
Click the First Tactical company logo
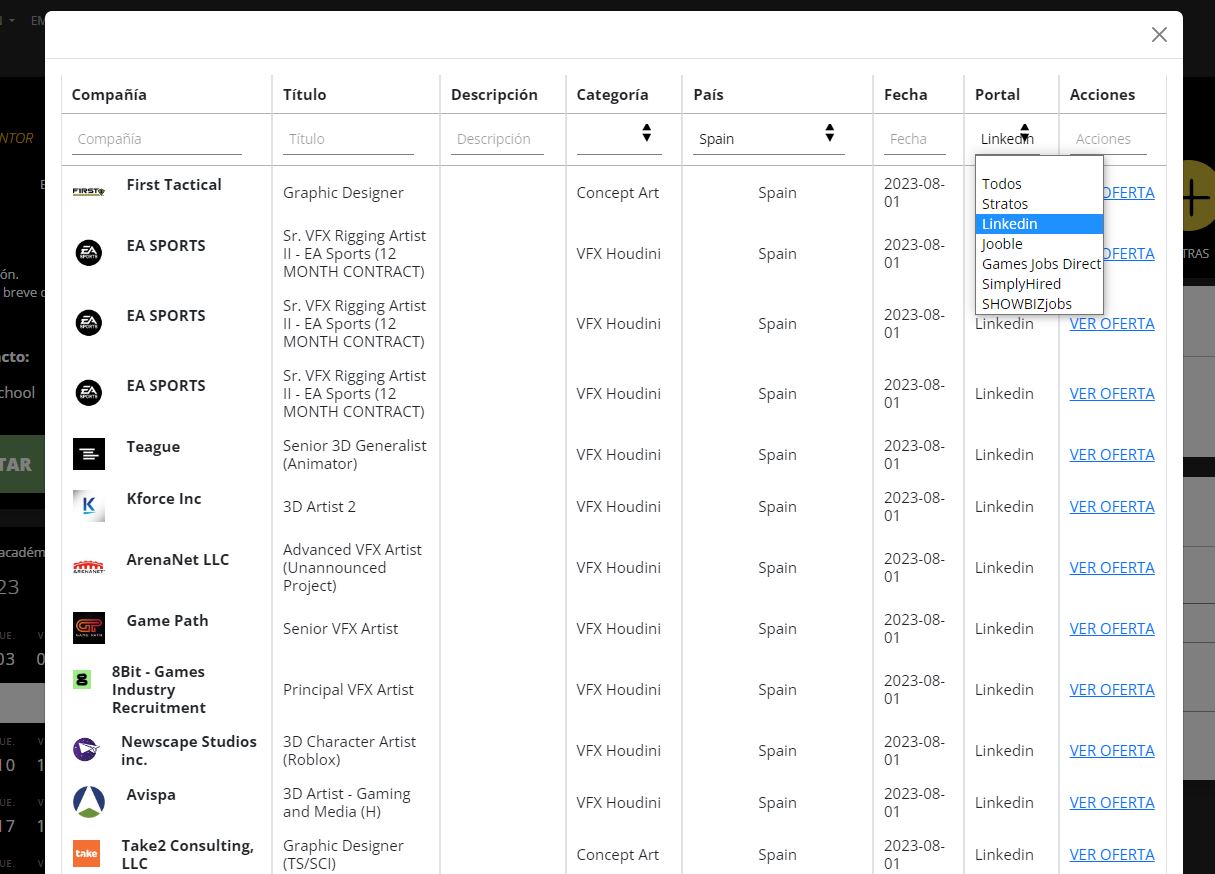[89, 192]
